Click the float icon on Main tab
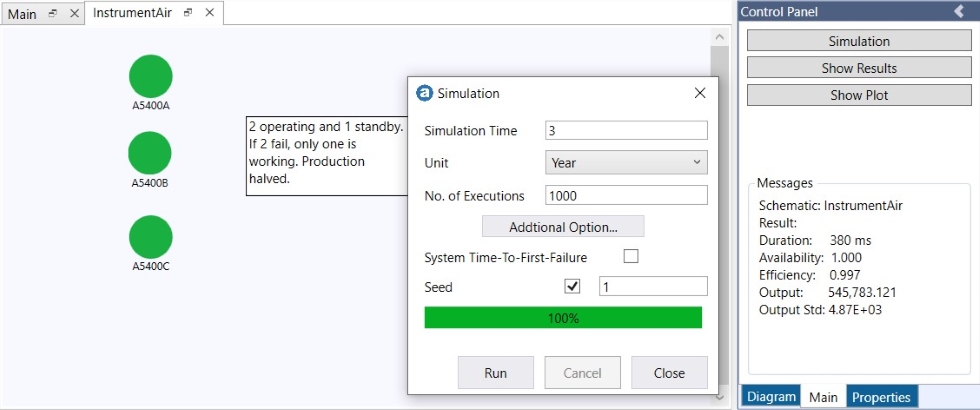 (53, 13)
